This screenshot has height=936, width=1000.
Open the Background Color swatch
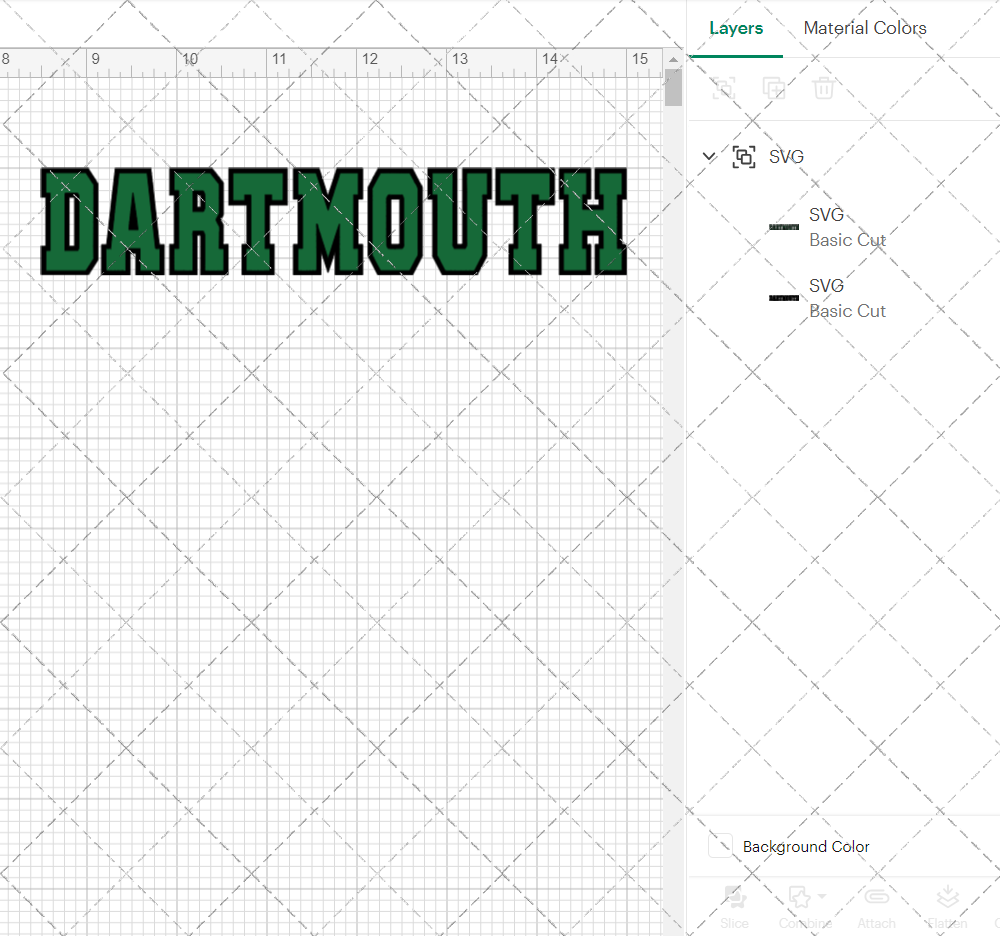[x=721, y=846]
